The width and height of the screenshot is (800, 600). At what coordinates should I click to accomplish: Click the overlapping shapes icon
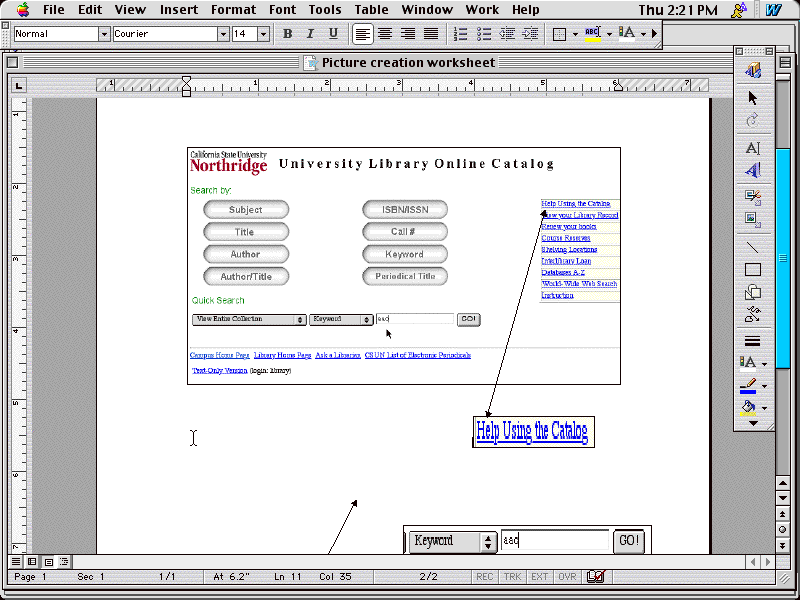[x=753, y=292]
